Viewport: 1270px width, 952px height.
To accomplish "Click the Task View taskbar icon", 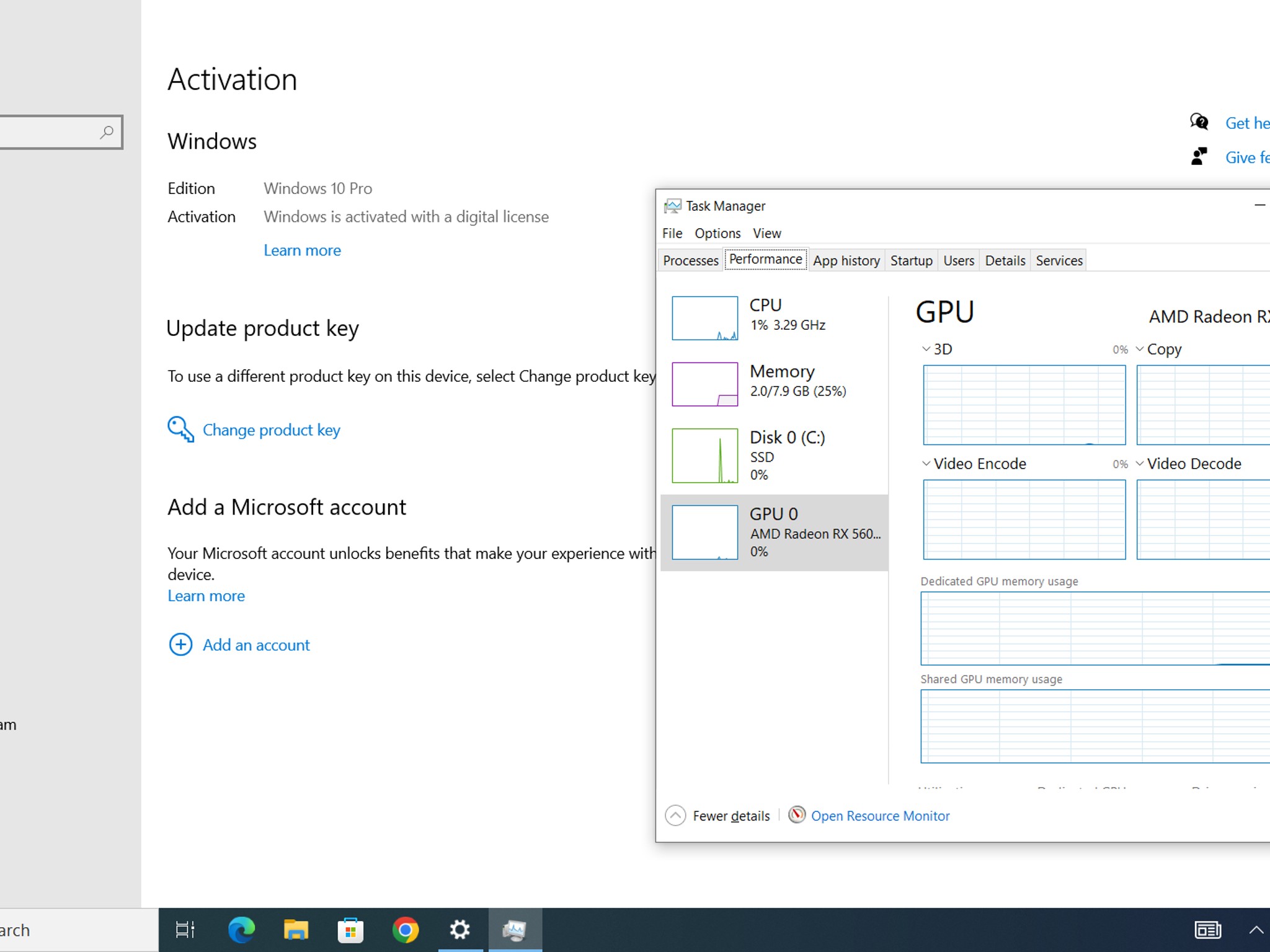I will pos(185,930).
